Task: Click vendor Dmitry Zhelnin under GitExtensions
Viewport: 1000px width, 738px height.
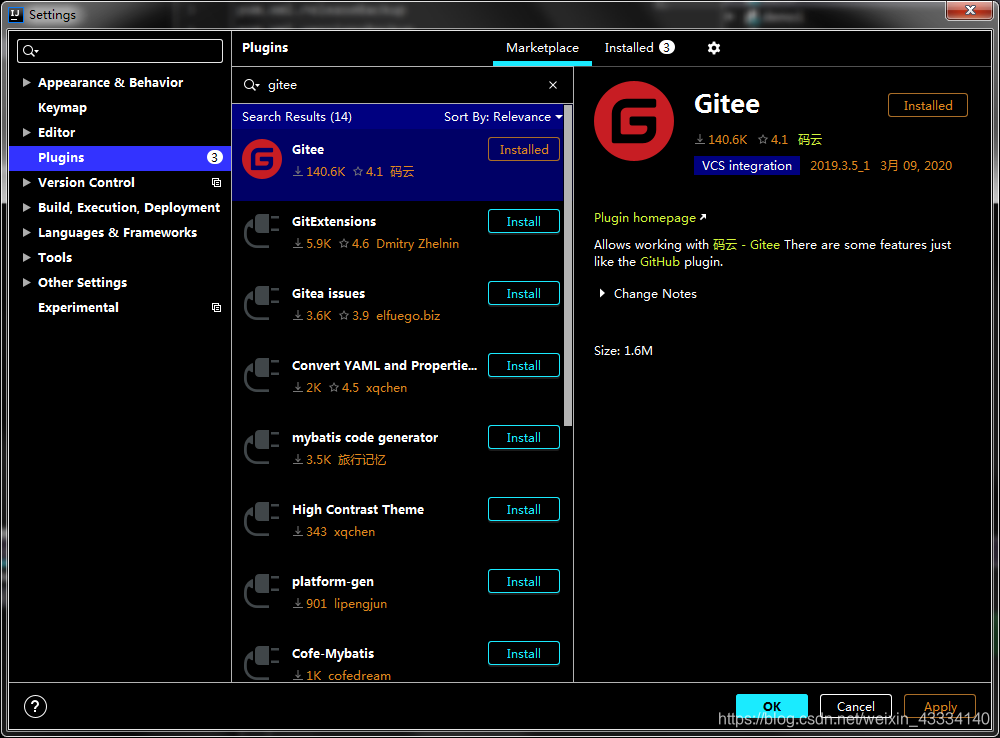Action: (417, 244)
